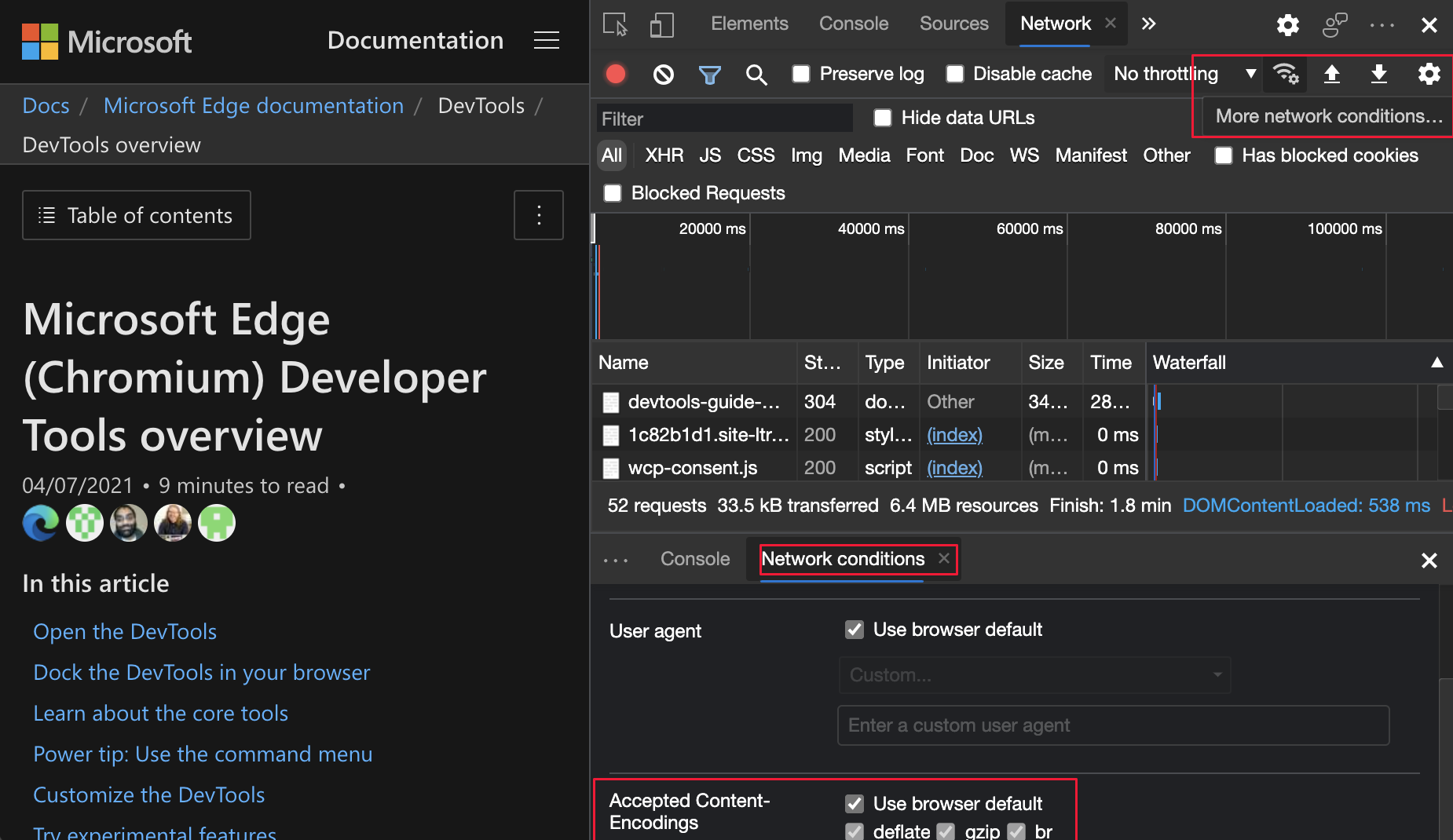1453x840 pixels.
Task: Click the Import HAR file upload icon
Action: click(1331, 74)
